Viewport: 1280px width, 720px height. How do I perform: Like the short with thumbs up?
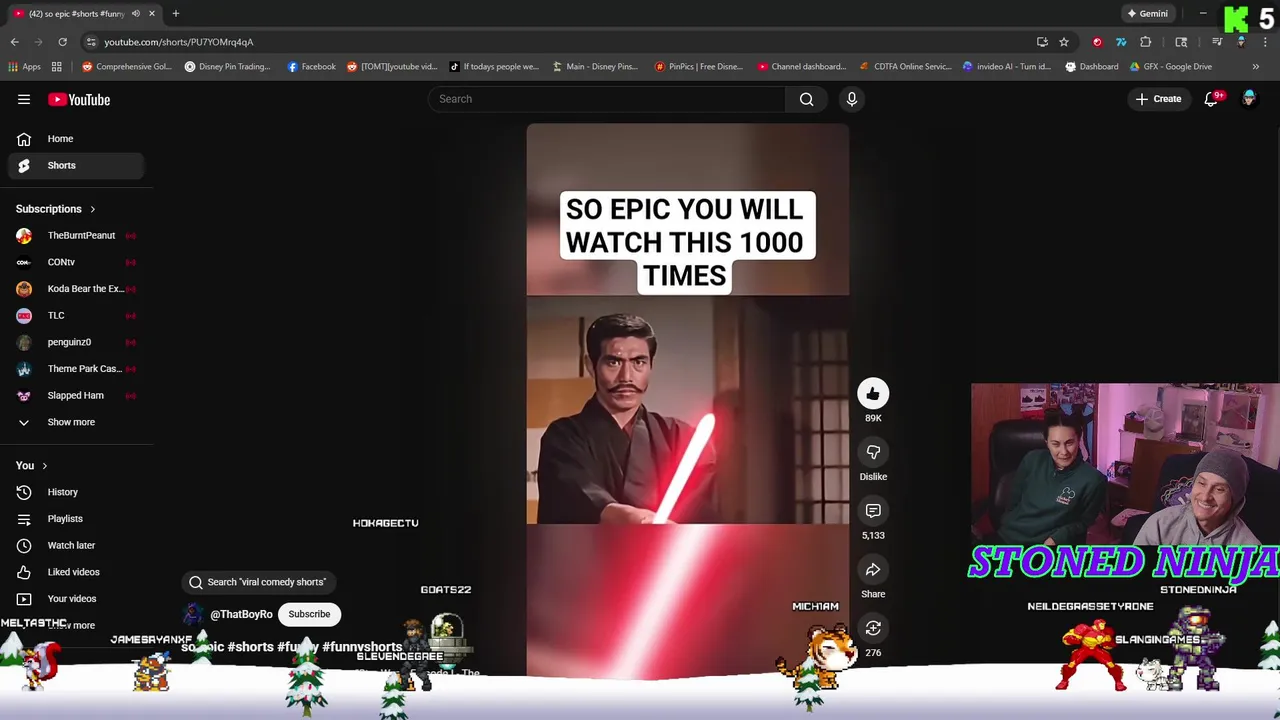pyautogui.click(x=873, y=394)
